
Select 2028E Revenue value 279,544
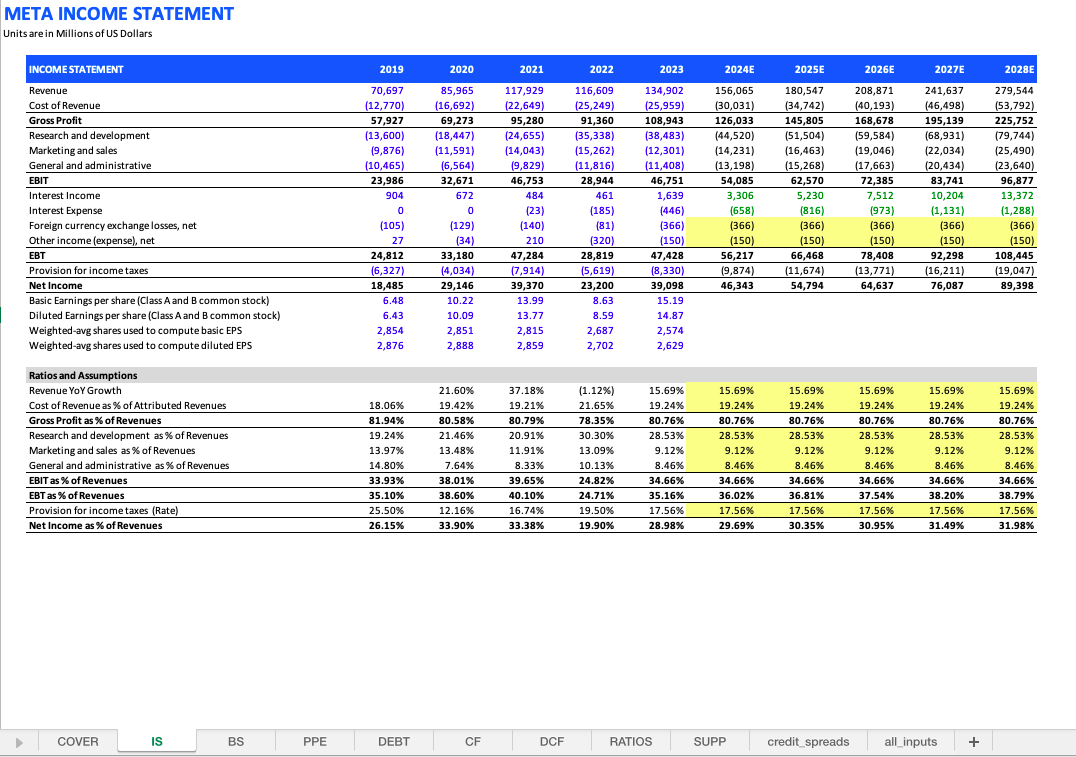coord(1014,90)
